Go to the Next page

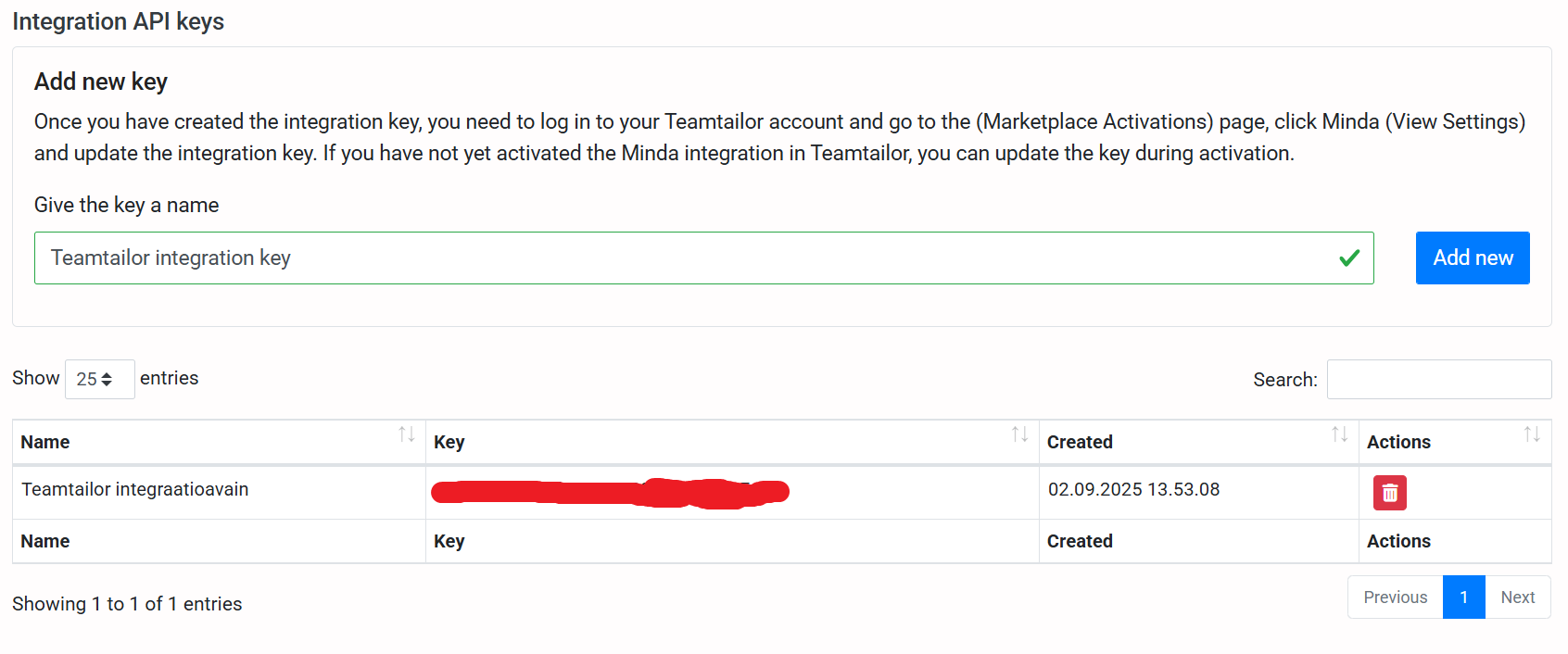pyautogui.click(x=1517, y=597)
